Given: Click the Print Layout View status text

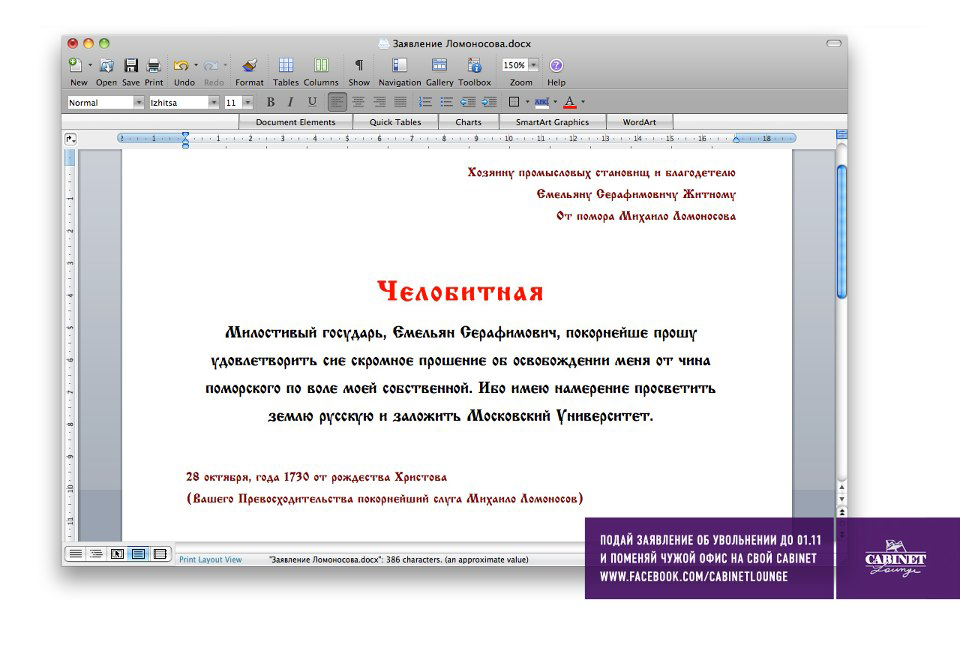Looking at the screenshot, I should 210,559.
